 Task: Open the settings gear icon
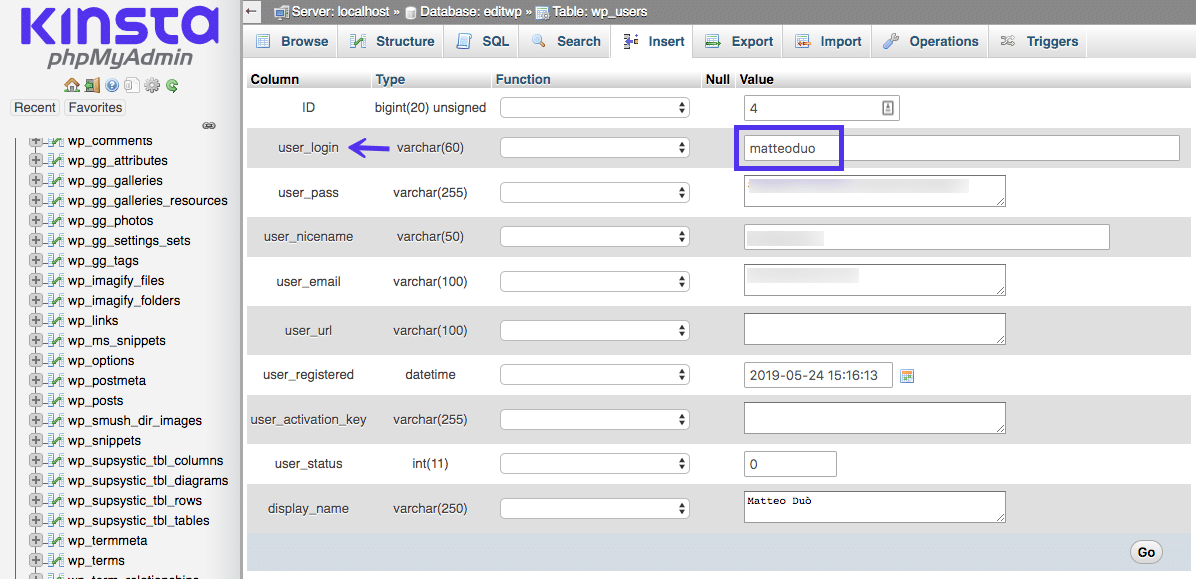coord(151,85)
